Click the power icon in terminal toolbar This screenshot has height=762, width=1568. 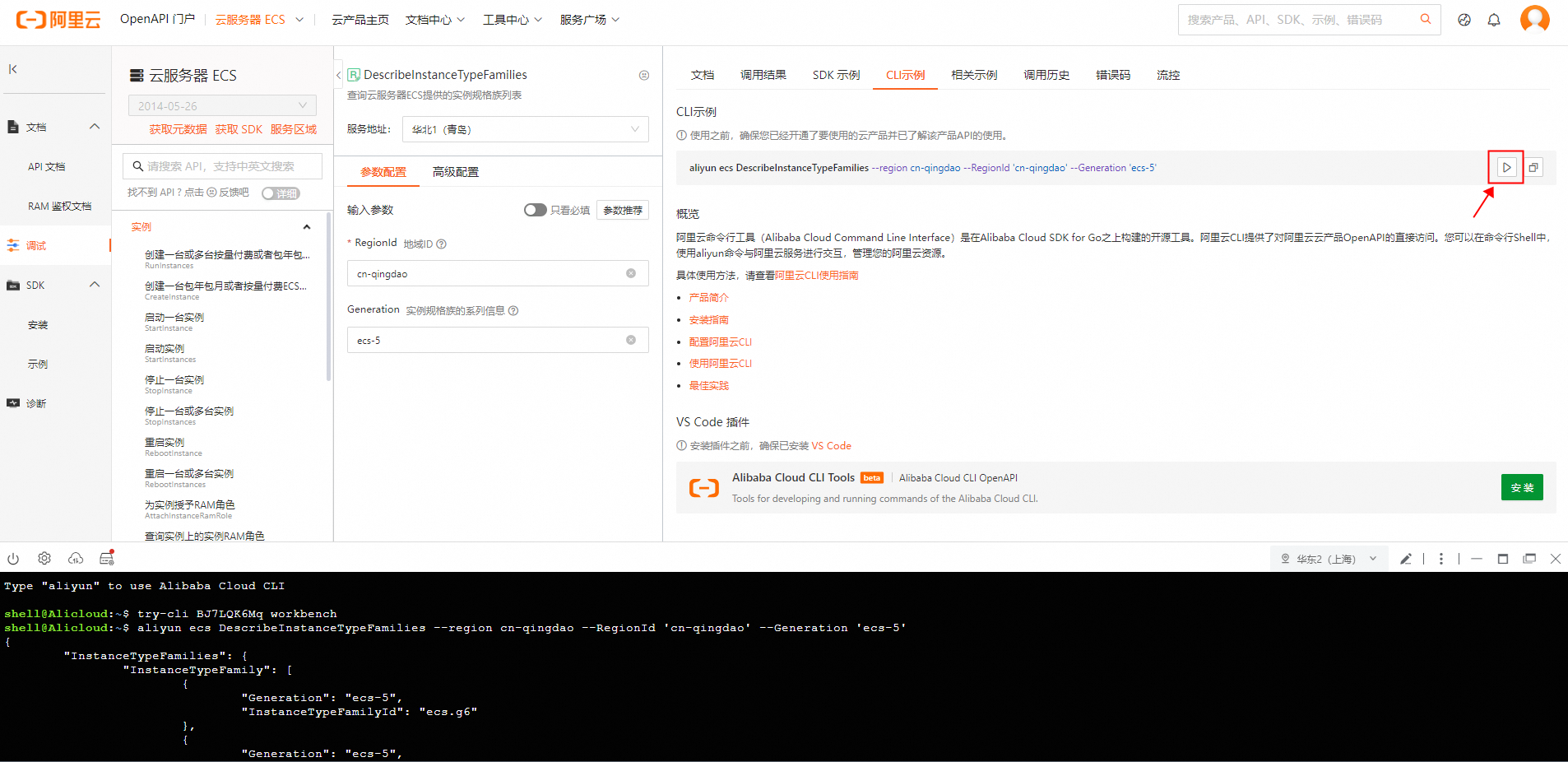coord(13,558)
